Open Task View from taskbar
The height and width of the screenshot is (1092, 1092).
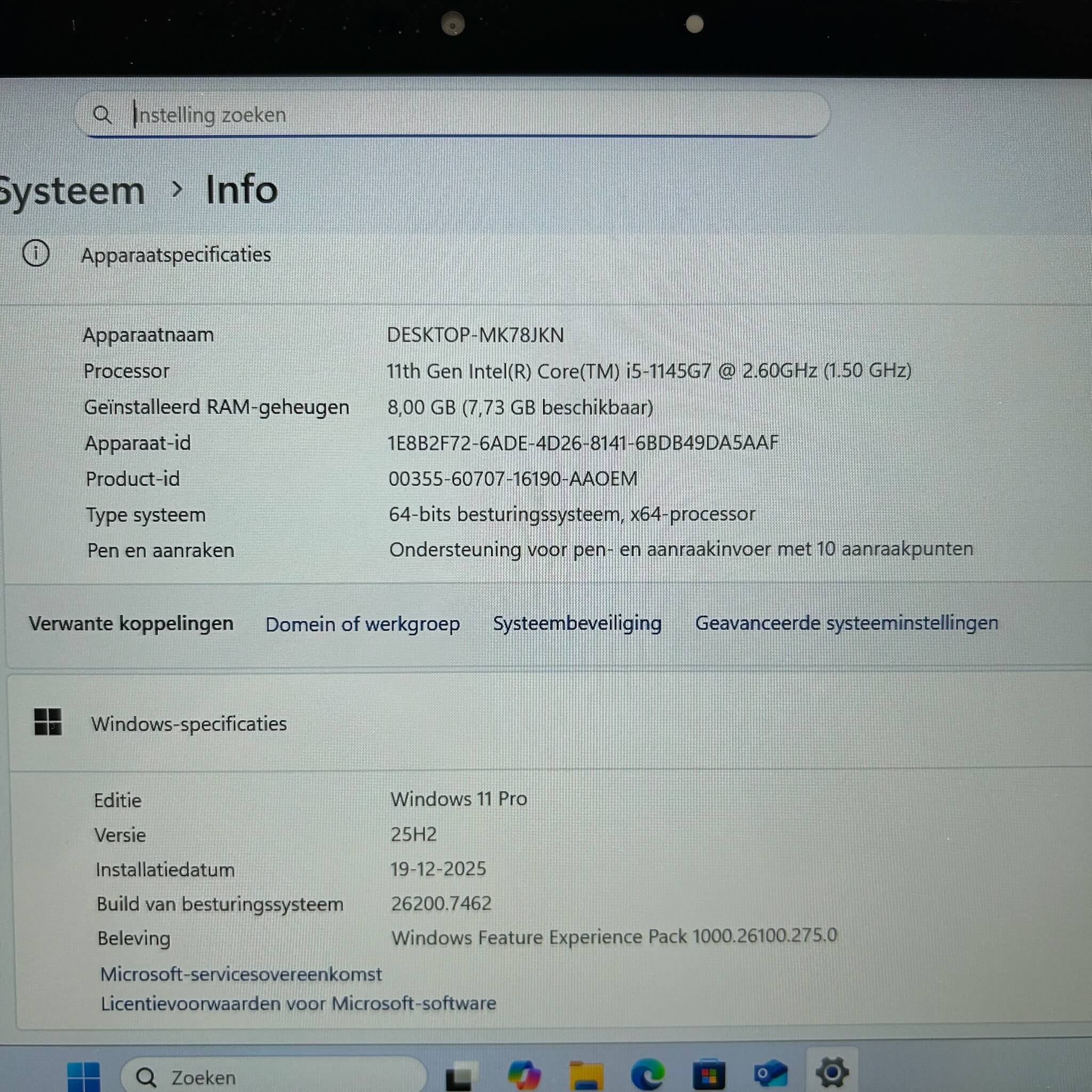pos(461,1075)
